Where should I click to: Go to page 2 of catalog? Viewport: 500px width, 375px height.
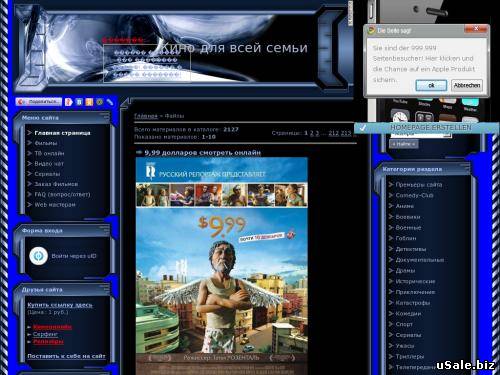point(312,133)
